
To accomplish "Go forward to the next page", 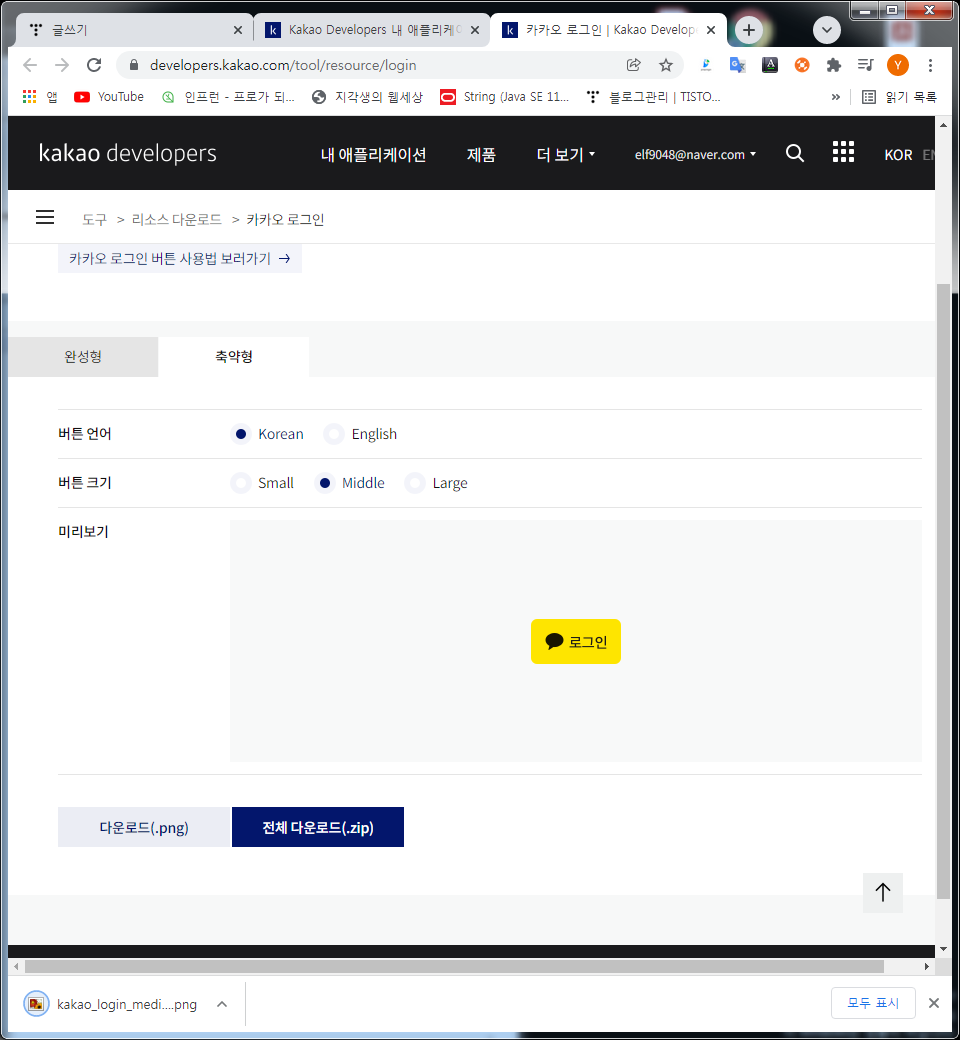I will tap(62, 65).
